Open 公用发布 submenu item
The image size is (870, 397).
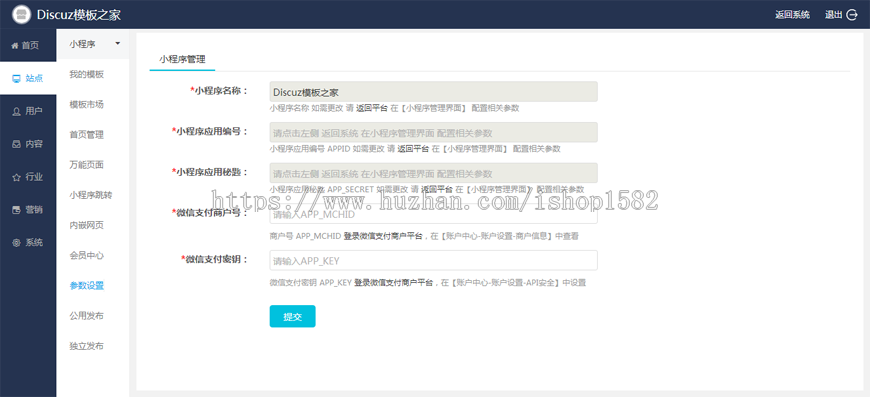87,316
